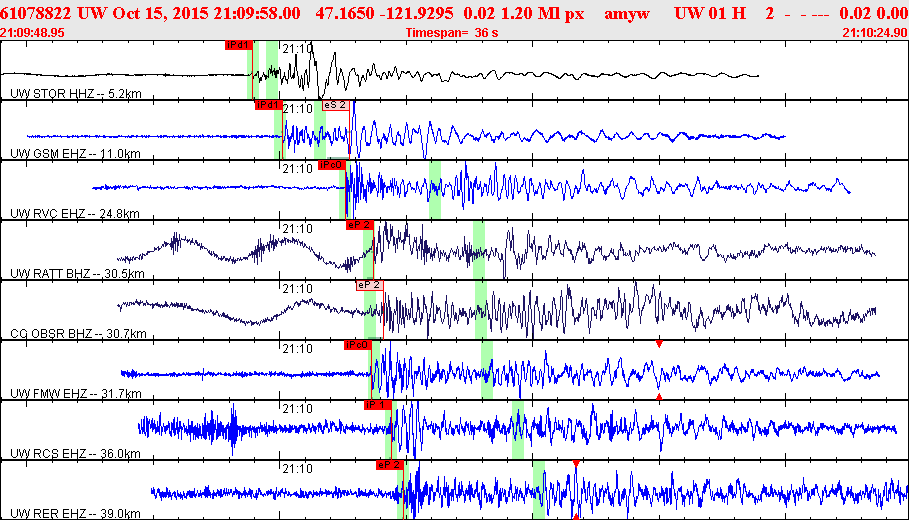The width and height of the screenshot is (909, 520).
Task: Click the 21:09:48.95 start time label
Action: click(33, 32)
